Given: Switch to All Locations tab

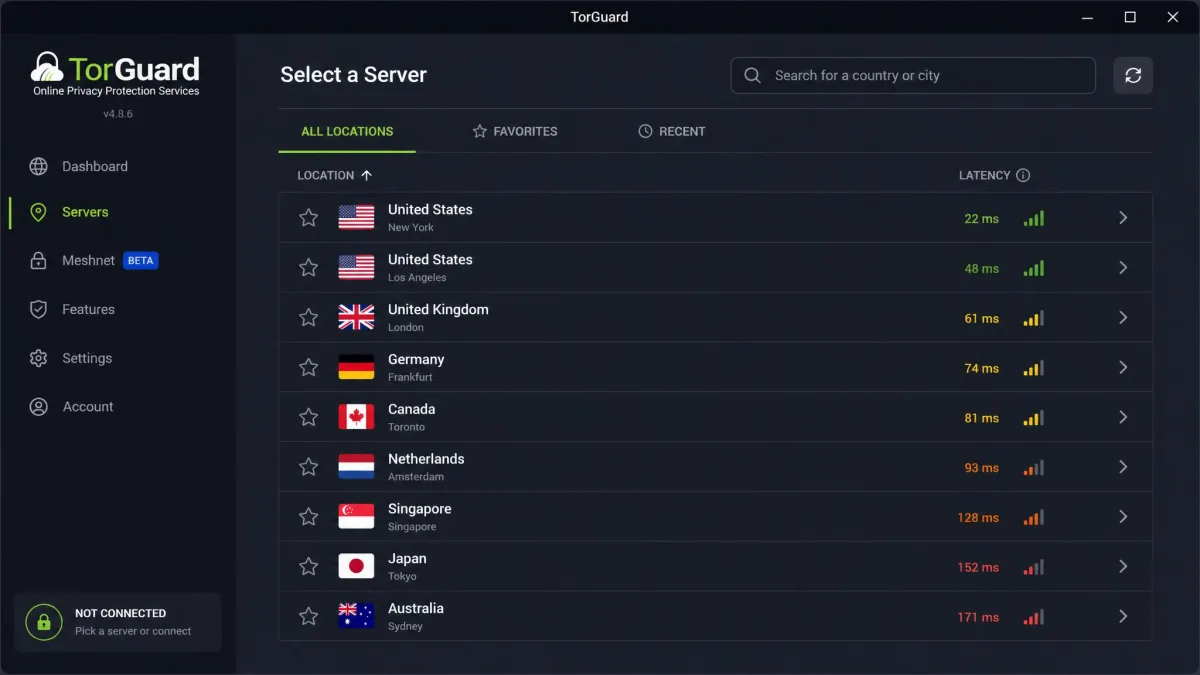Looking at the screenshot, I should point(347,131).
